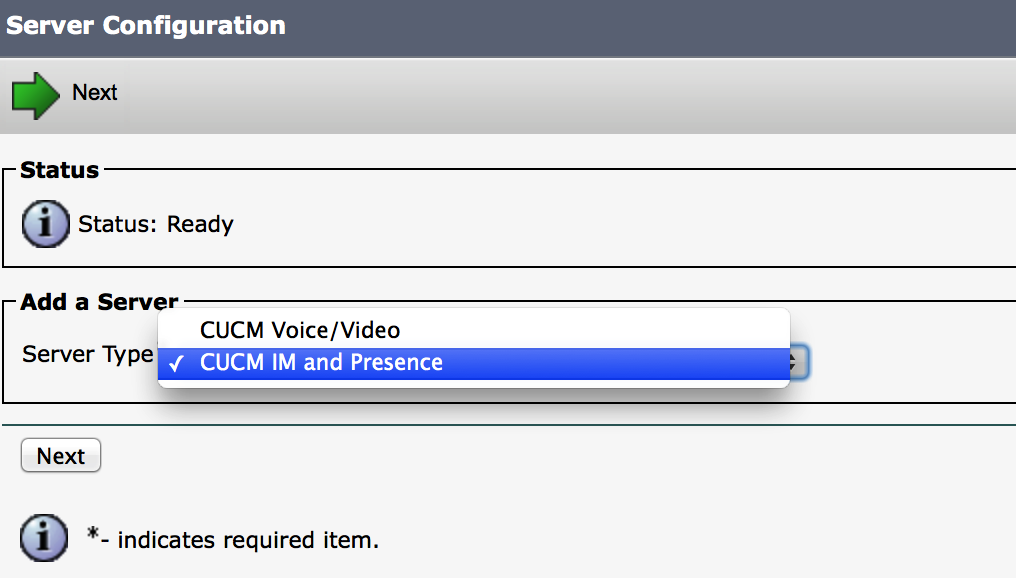The height and width of the screenshot is (578, 1016).
Task: Click the Next label beside green arrow
Action: point(95,93)
